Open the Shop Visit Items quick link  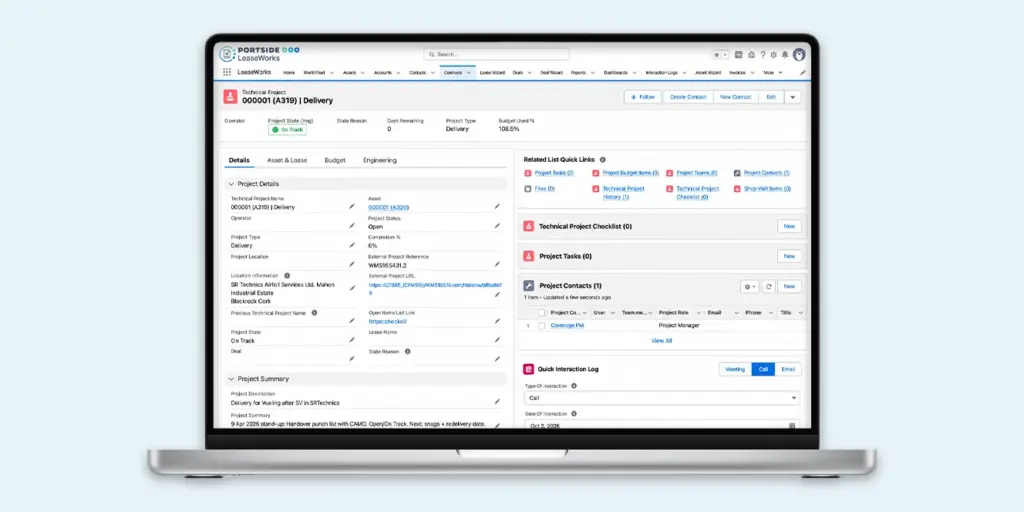[767, 189]
